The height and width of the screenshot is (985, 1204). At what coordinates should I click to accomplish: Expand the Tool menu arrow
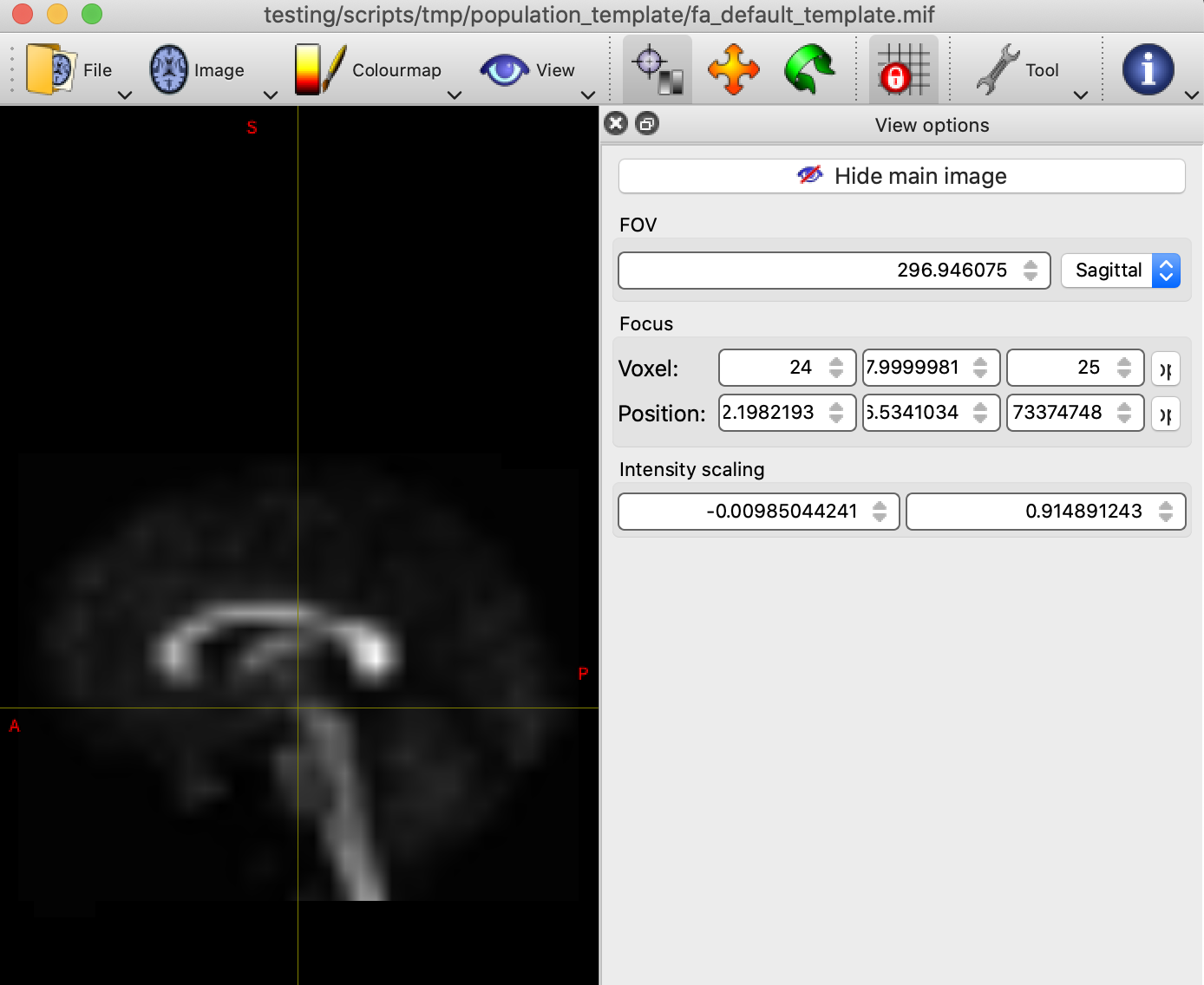point(1081,95)
